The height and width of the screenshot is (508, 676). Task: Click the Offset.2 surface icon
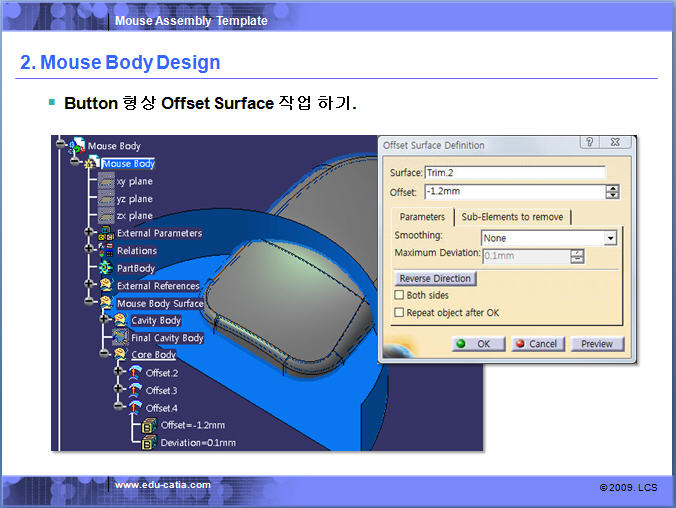point(135,373)
